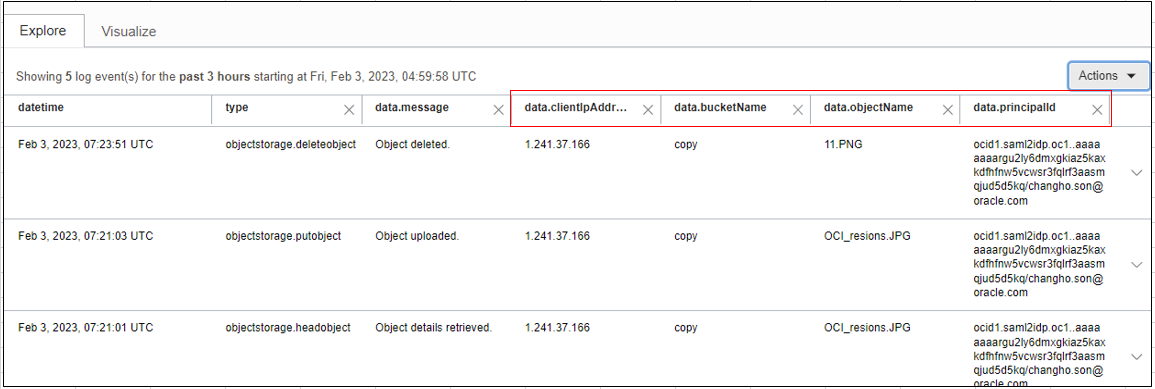Click bucket name copy in putobject row

click(686, 237)
